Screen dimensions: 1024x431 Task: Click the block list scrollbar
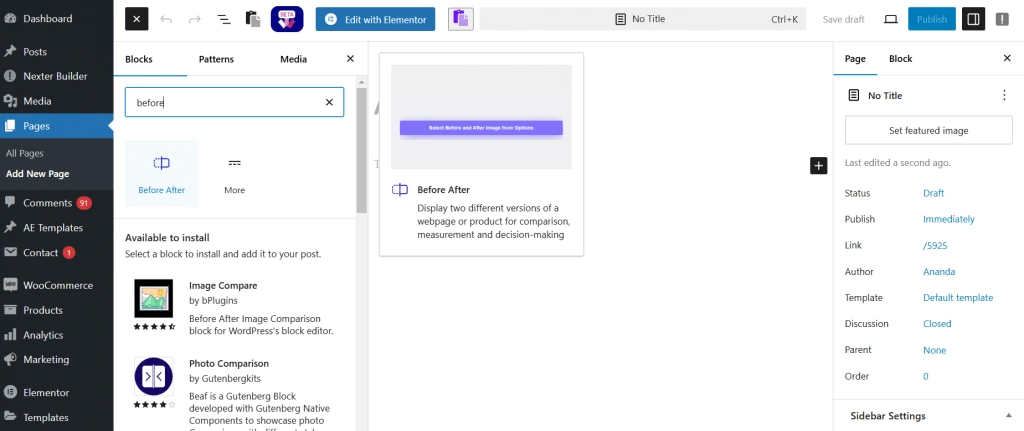tap(362, 150)
